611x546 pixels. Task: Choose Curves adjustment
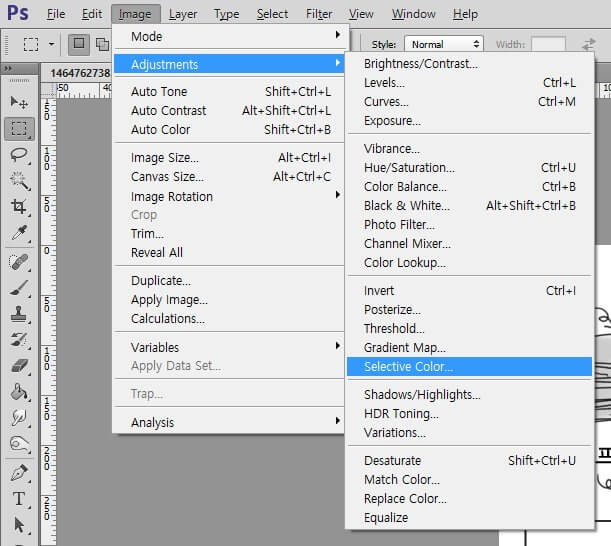point(469,102)
